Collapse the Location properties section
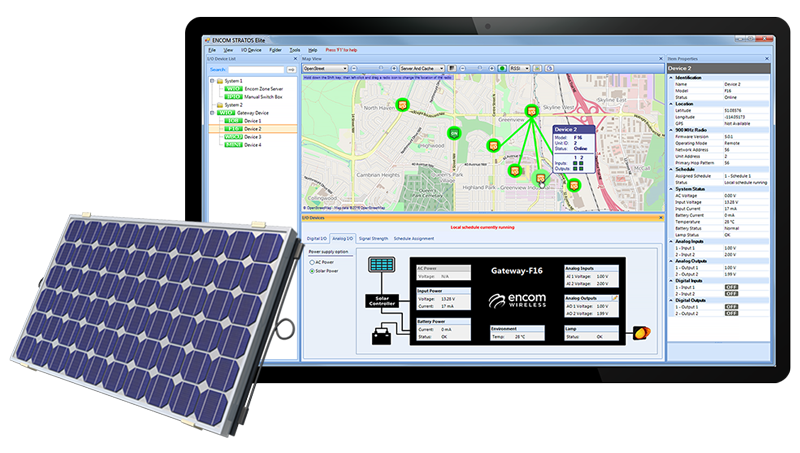 [671, 104]
